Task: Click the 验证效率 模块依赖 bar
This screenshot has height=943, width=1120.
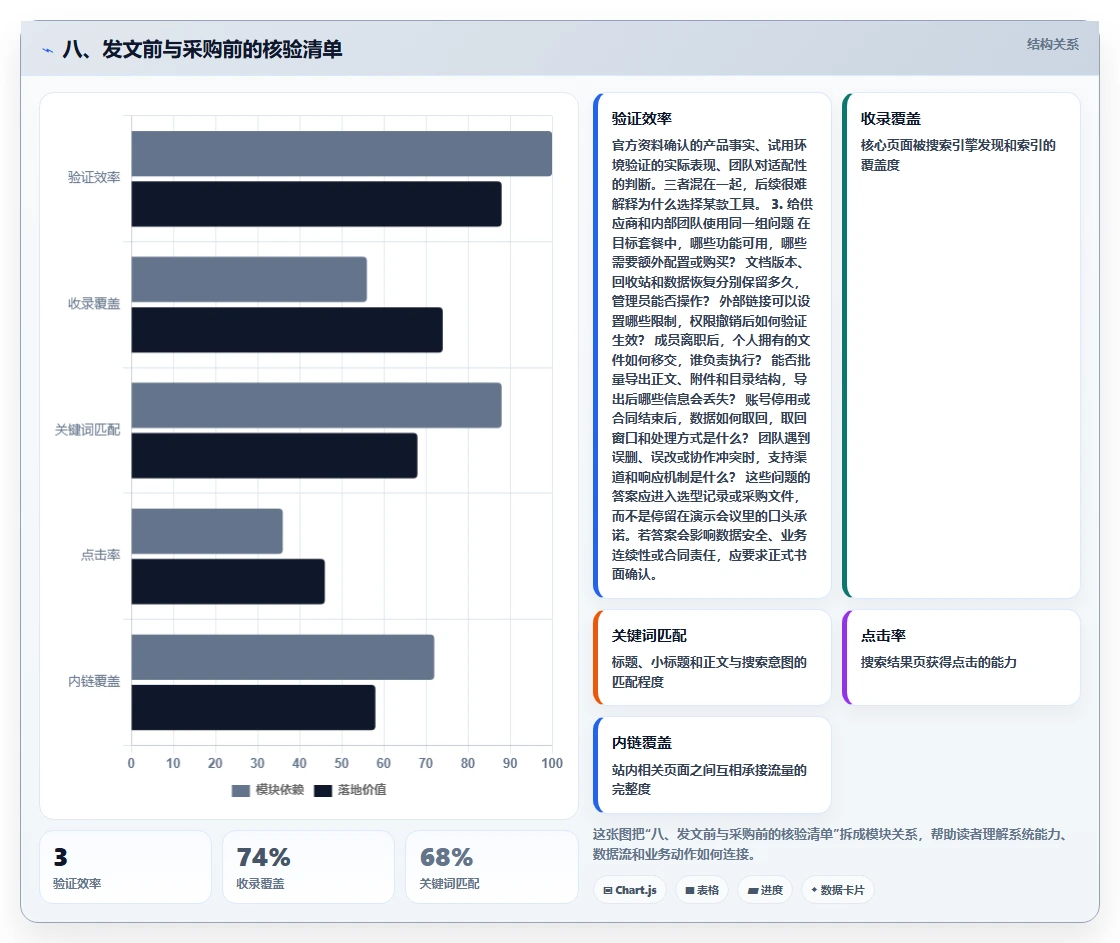Action: [x=341, y=154]
